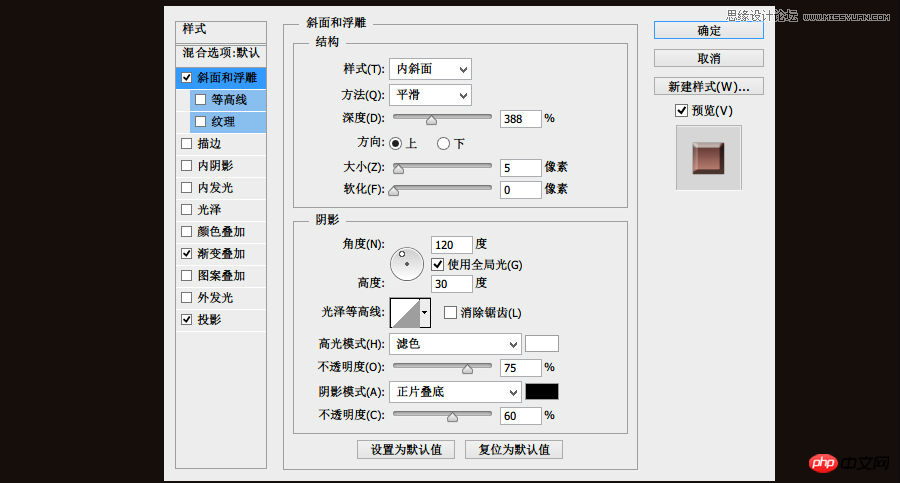Screen dimensions: 900x483
Task: Select direction 上 radio button
Action: (395, 144)
